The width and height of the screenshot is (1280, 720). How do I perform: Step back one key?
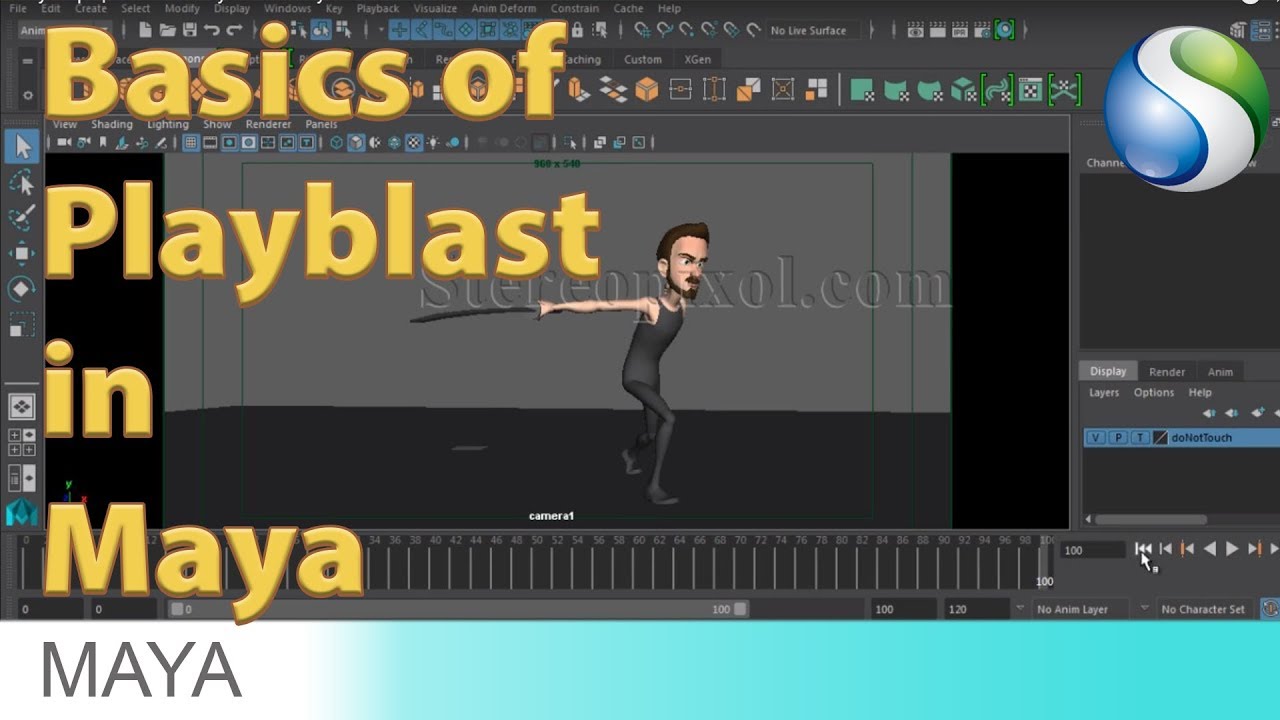click(1187, 548)
